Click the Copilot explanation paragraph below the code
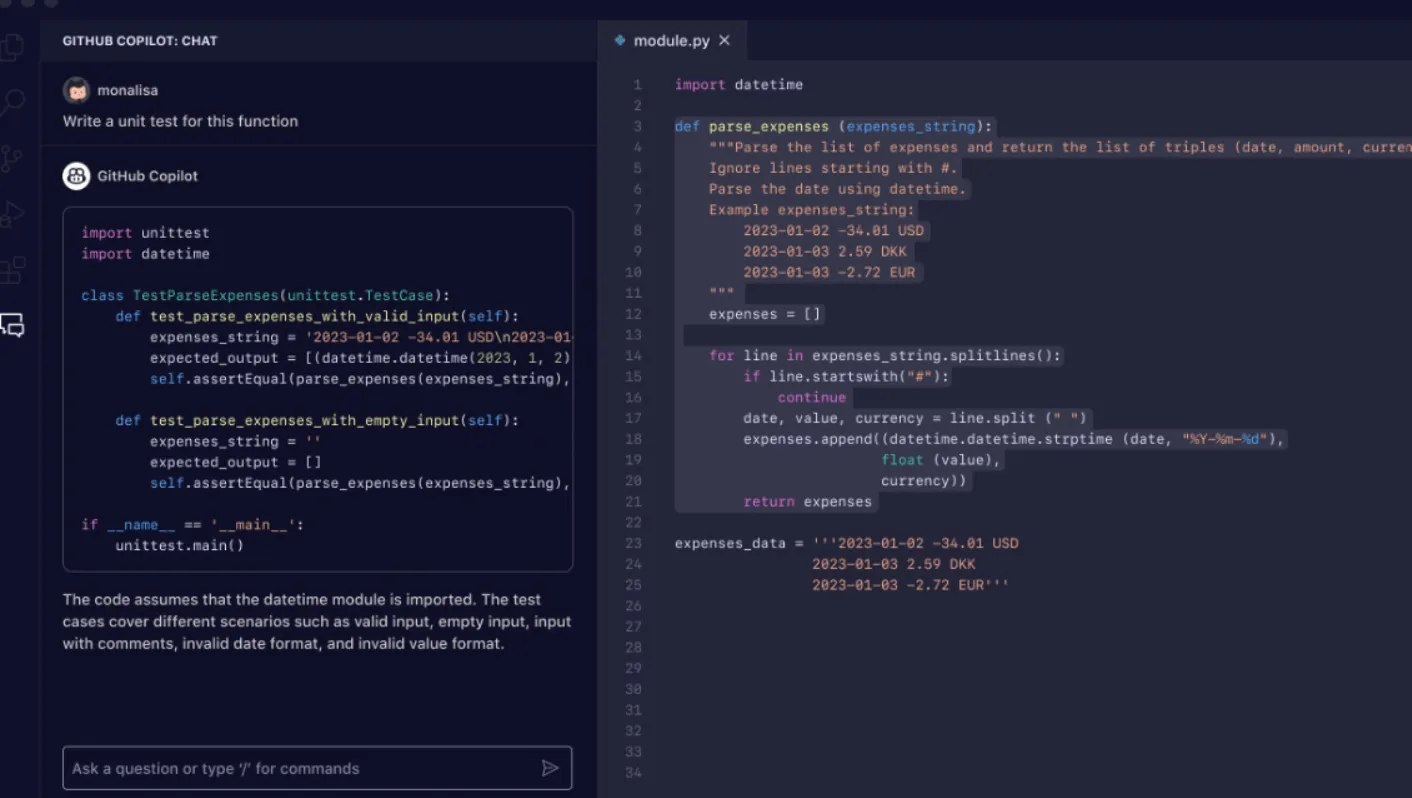1412x798 pixels. [317, 621]
